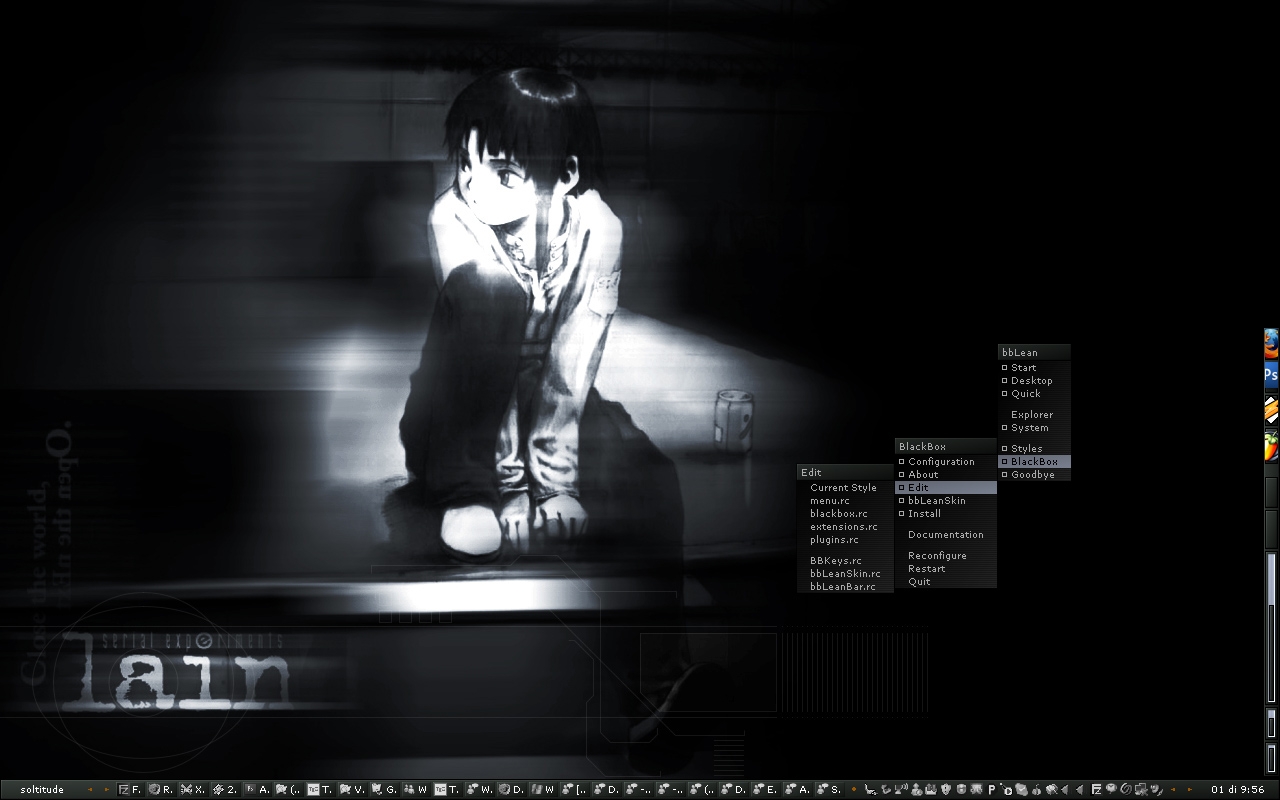
Task: Switch to the taskbar task labeled [..
Action: (x=574, y=789)
